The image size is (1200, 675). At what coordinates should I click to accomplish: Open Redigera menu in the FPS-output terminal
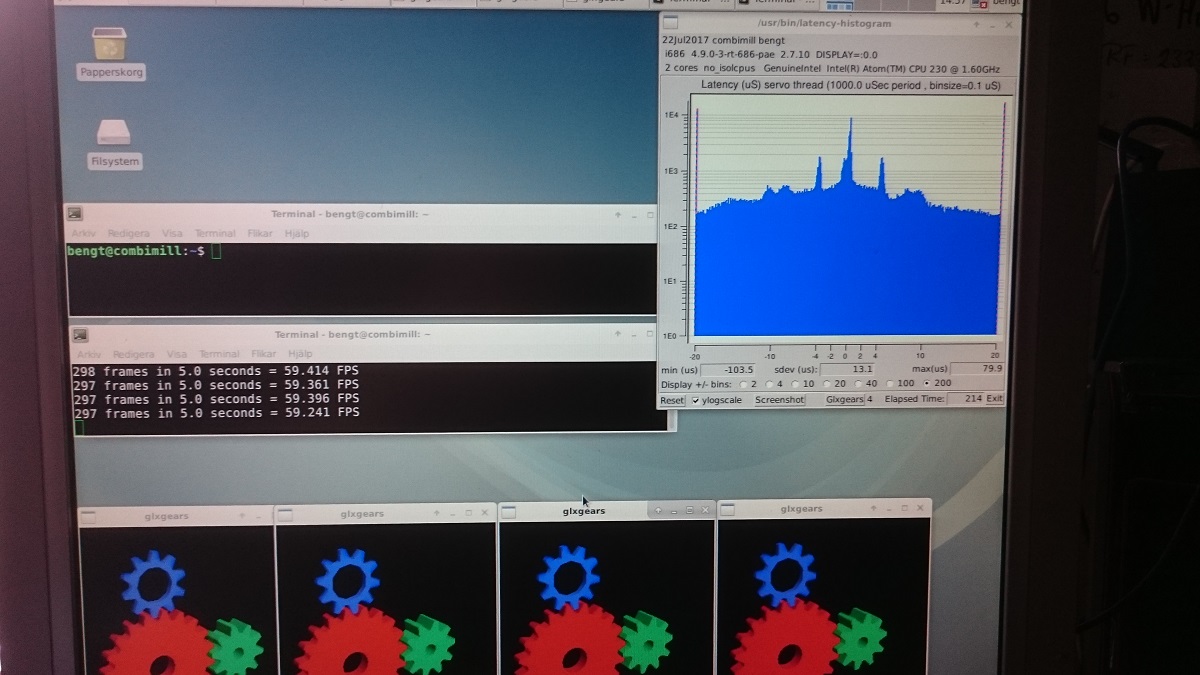[134, 354]
